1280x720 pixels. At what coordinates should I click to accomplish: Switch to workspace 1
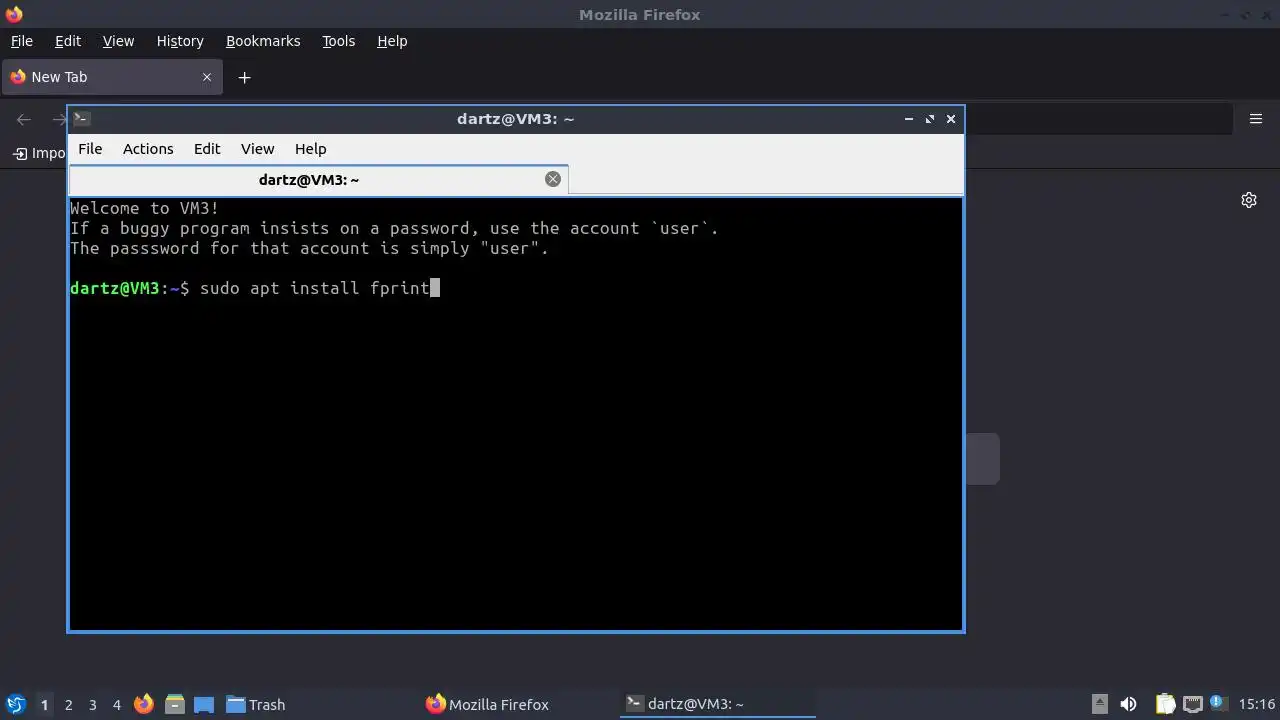coord(44,704)
